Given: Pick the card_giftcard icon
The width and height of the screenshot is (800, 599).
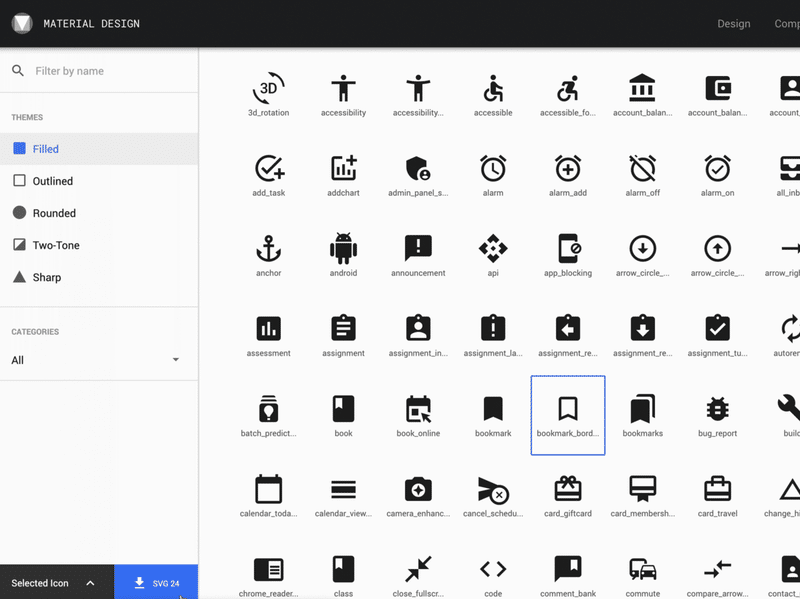Looking at the screenshot, I should pos(568,489).
